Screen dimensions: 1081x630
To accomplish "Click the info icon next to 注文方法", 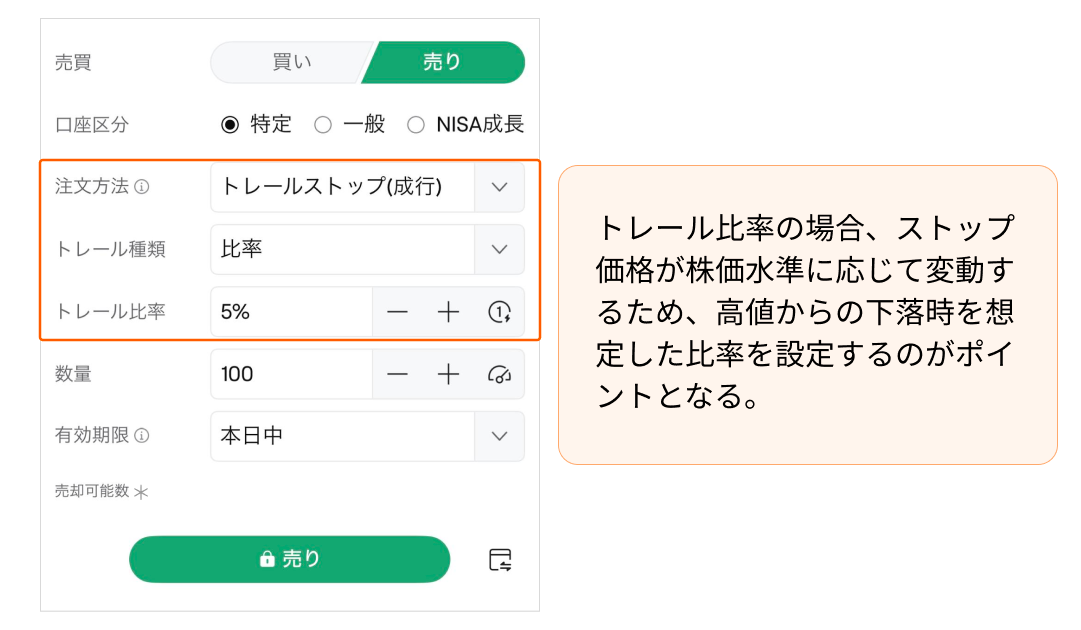I will point(142,187).
